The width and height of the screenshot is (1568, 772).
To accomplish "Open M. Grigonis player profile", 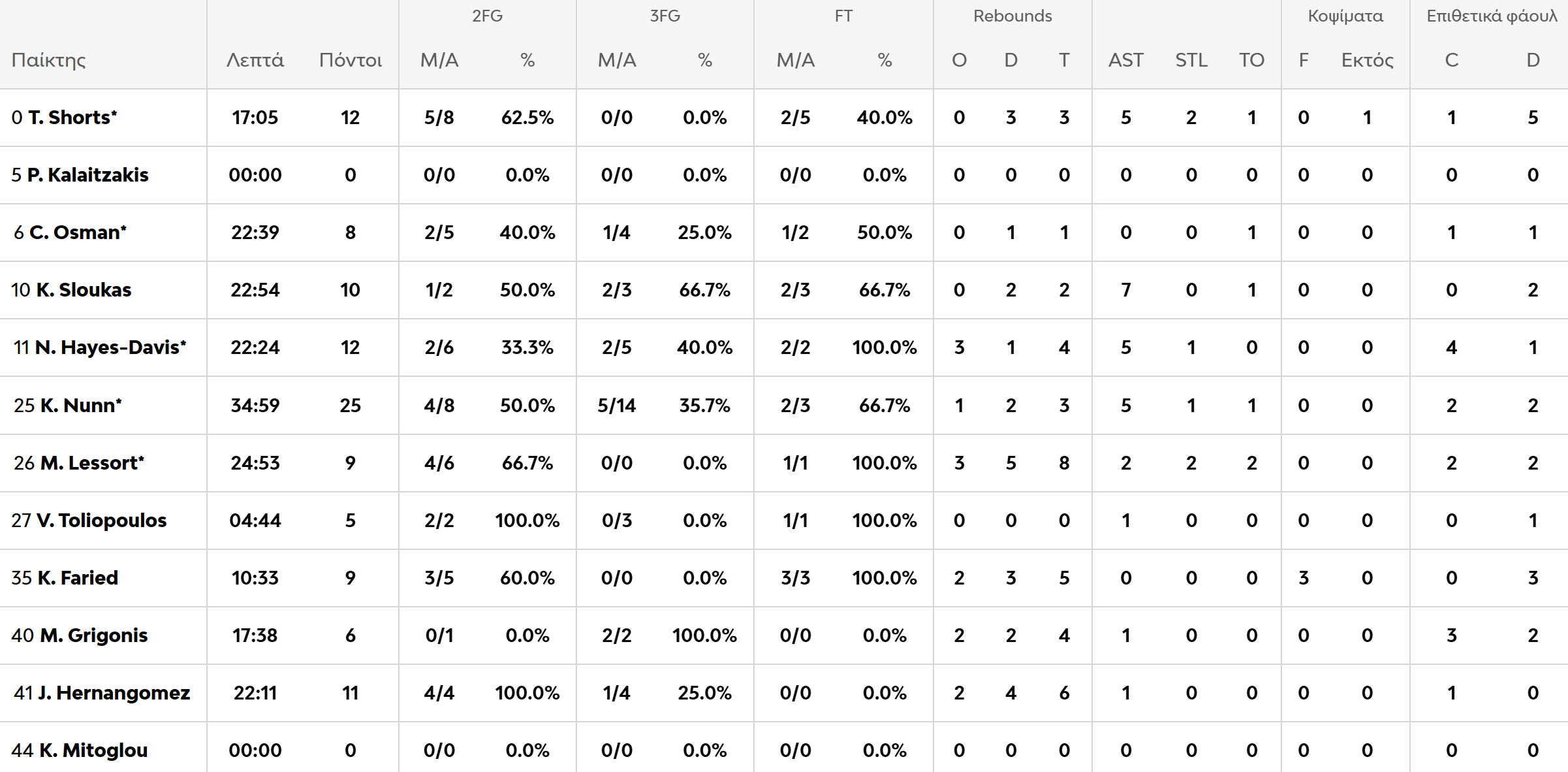I will point(93,635).
